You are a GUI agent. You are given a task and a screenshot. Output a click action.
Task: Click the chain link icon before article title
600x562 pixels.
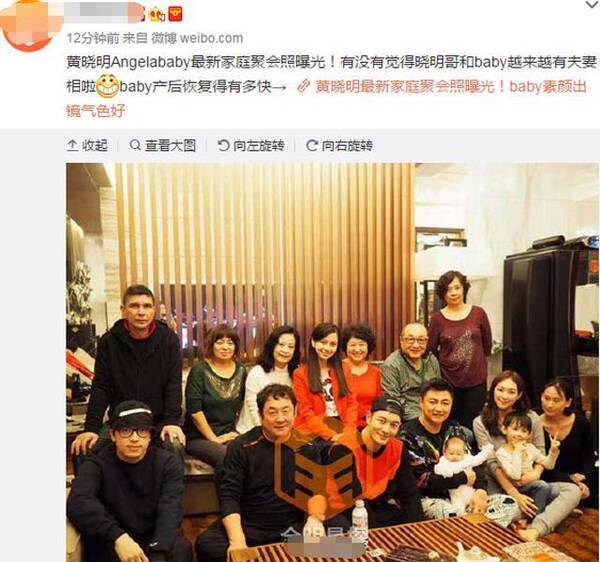click(303, 86)
